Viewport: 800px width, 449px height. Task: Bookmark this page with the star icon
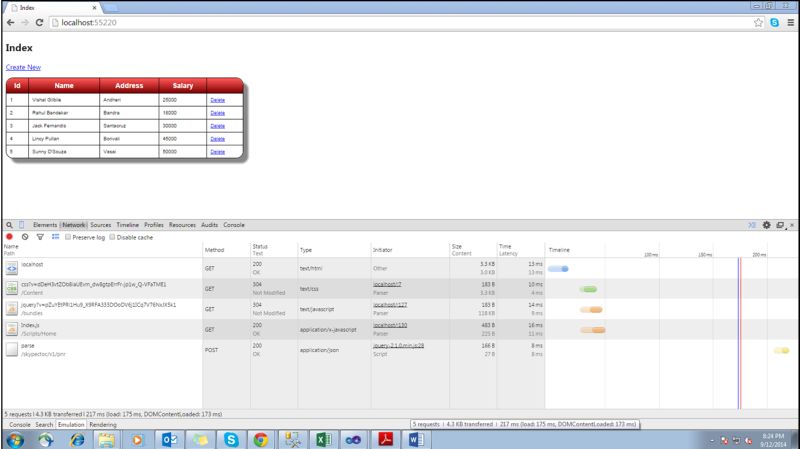[x=758, y=22]
